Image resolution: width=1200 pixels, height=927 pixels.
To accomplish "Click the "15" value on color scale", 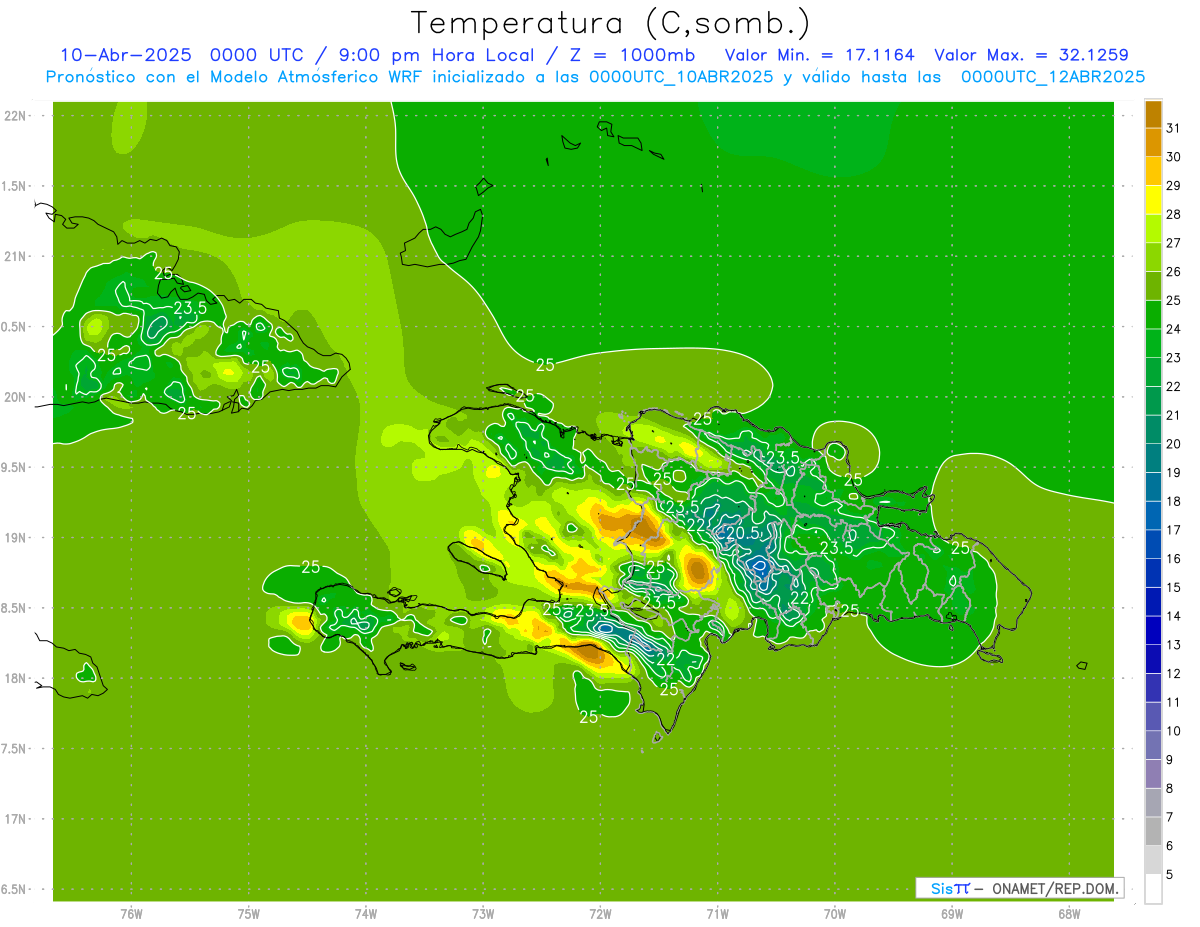I will click(1174, 588).
